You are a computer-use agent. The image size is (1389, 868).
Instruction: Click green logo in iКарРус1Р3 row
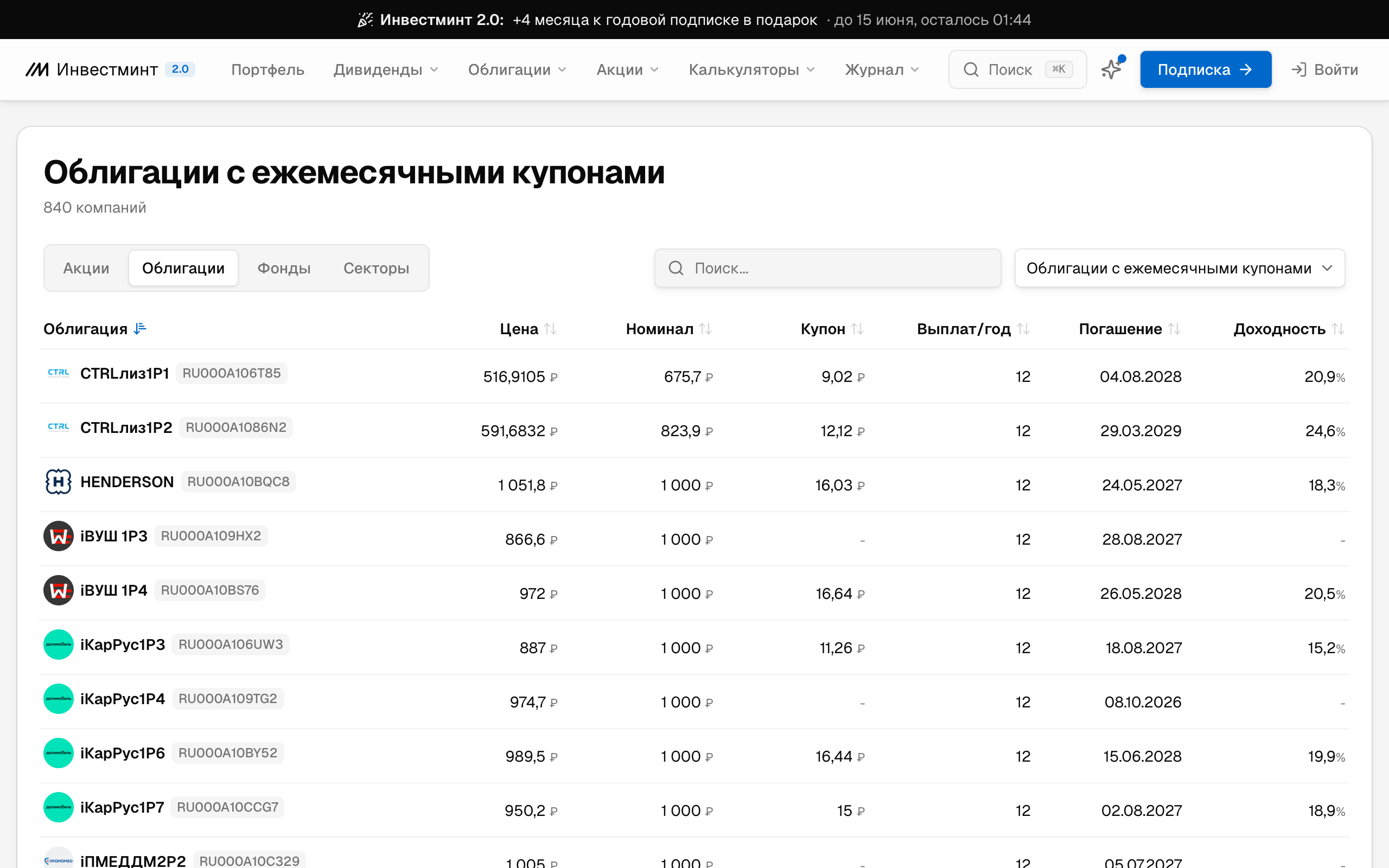[59, 644]
